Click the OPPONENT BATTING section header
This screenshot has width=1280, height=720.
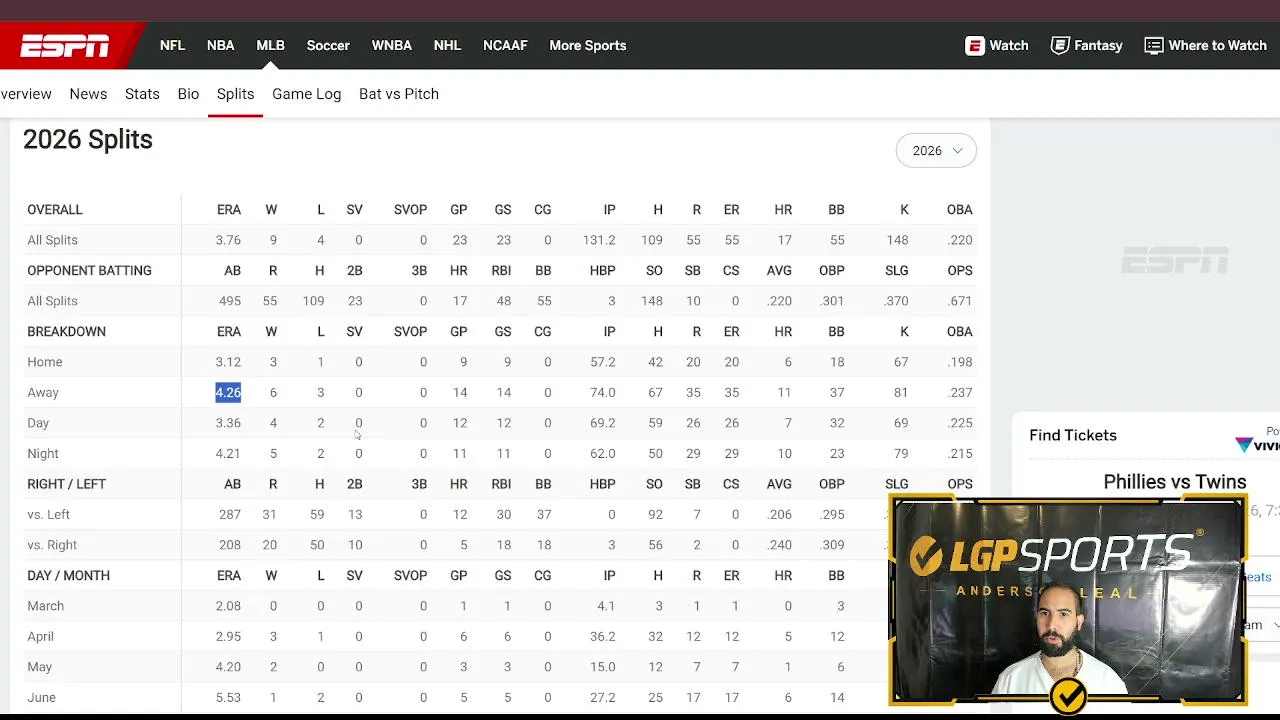(89, 271)
